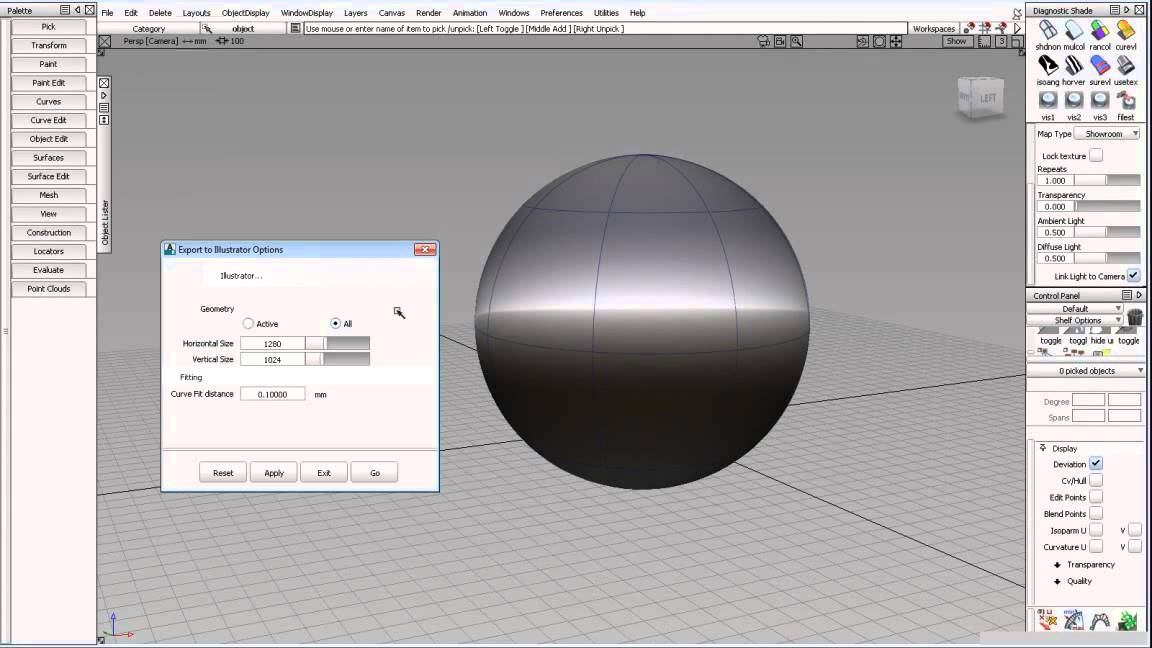Open the Preferences menu

click(561, 12)
